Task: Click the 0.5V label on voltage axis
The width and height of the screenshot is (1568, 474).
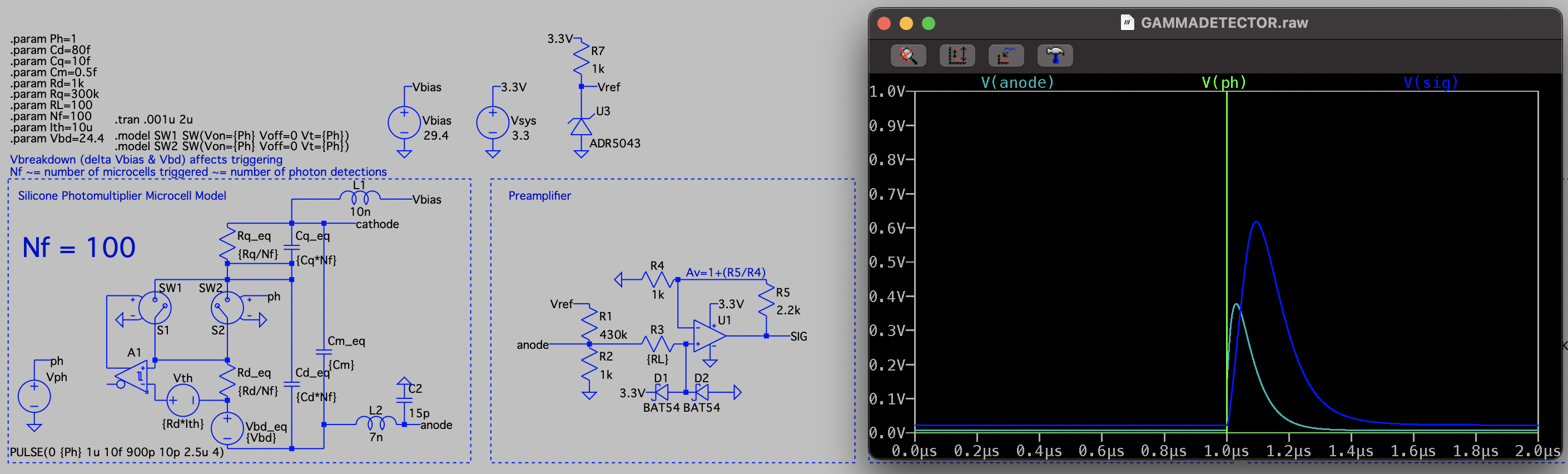Action: coord(887,262)
